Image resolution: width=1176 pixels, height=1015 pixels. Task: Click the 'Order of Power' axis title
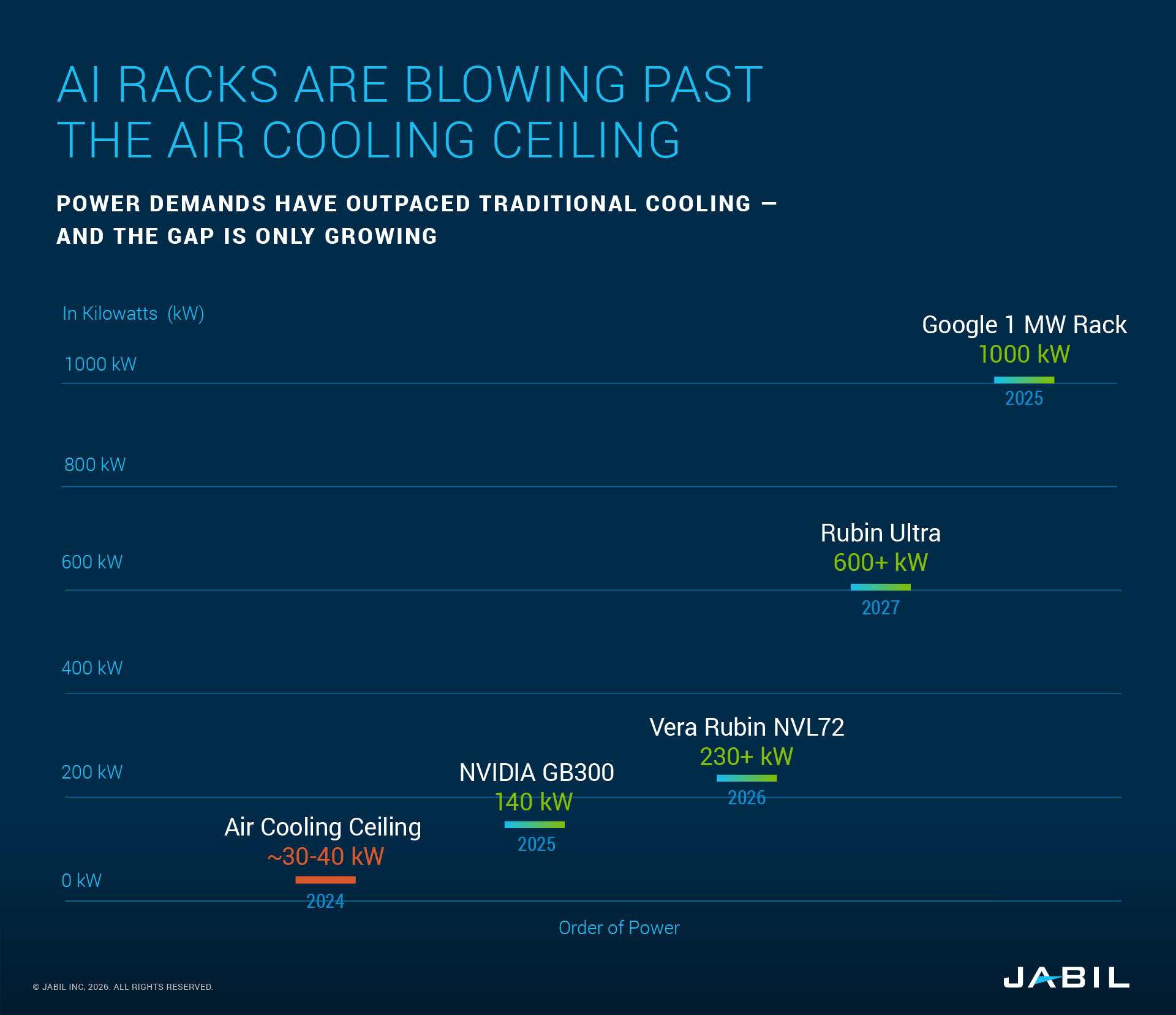tap(619, 928)
